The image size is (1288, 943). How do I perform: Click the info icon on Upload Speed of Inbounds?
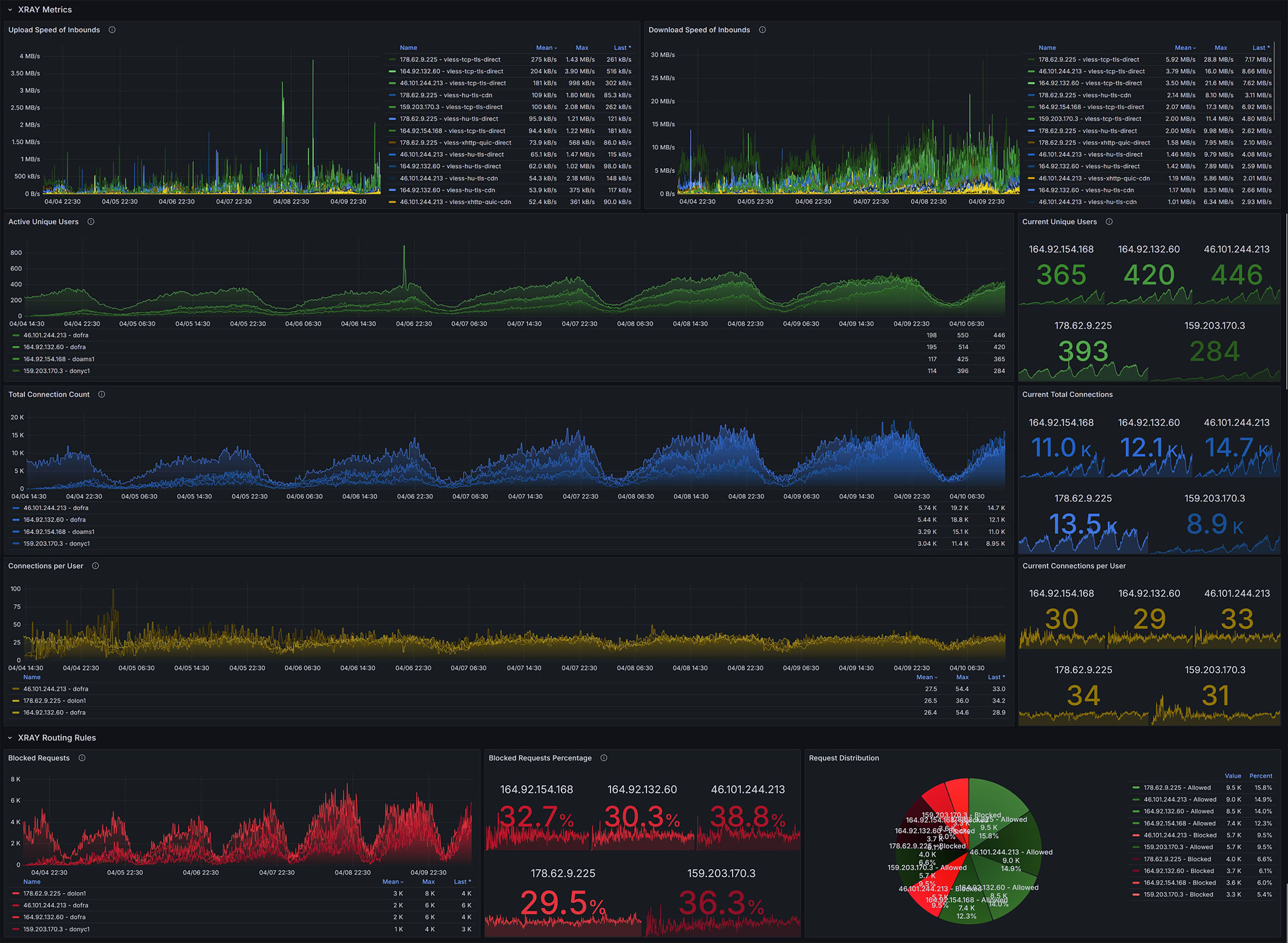pos(111,30)
